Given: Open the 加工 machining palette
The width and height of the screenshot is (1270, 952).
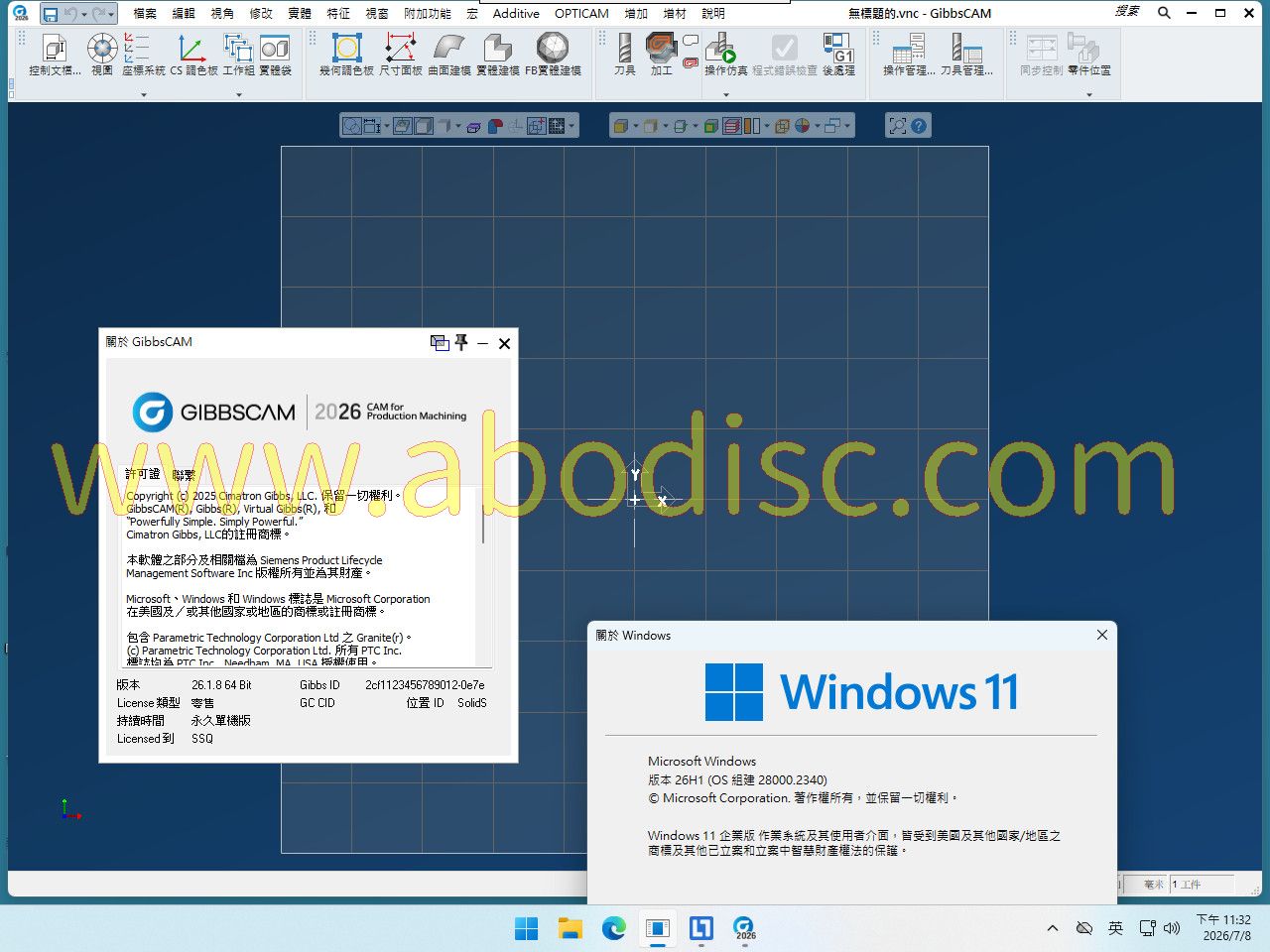Looking at the screenshot, I should point(661,55).
